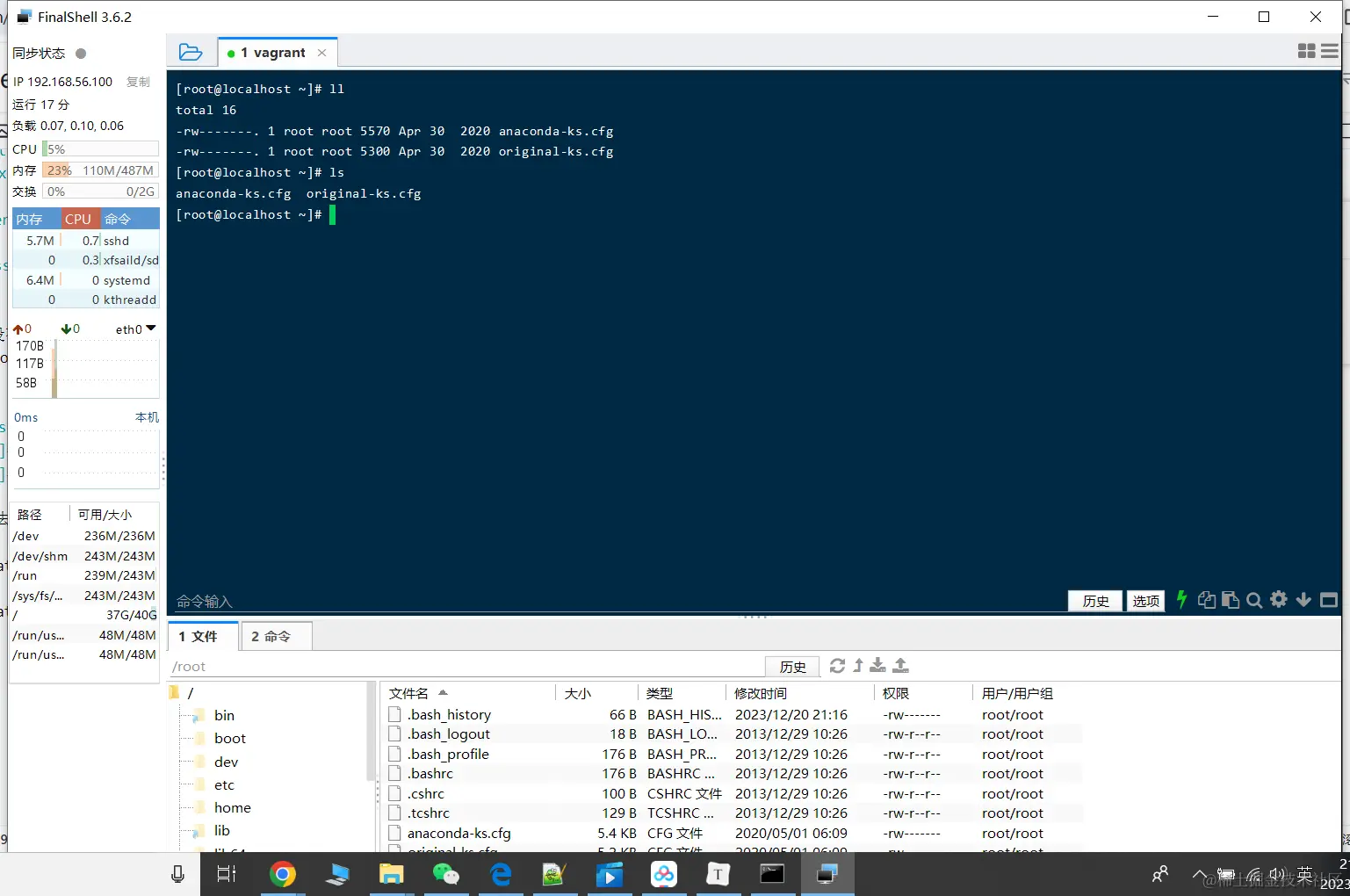Open the connection manager folder icon
Viewport: 1350px width, 896px height.
coord(191,53)
